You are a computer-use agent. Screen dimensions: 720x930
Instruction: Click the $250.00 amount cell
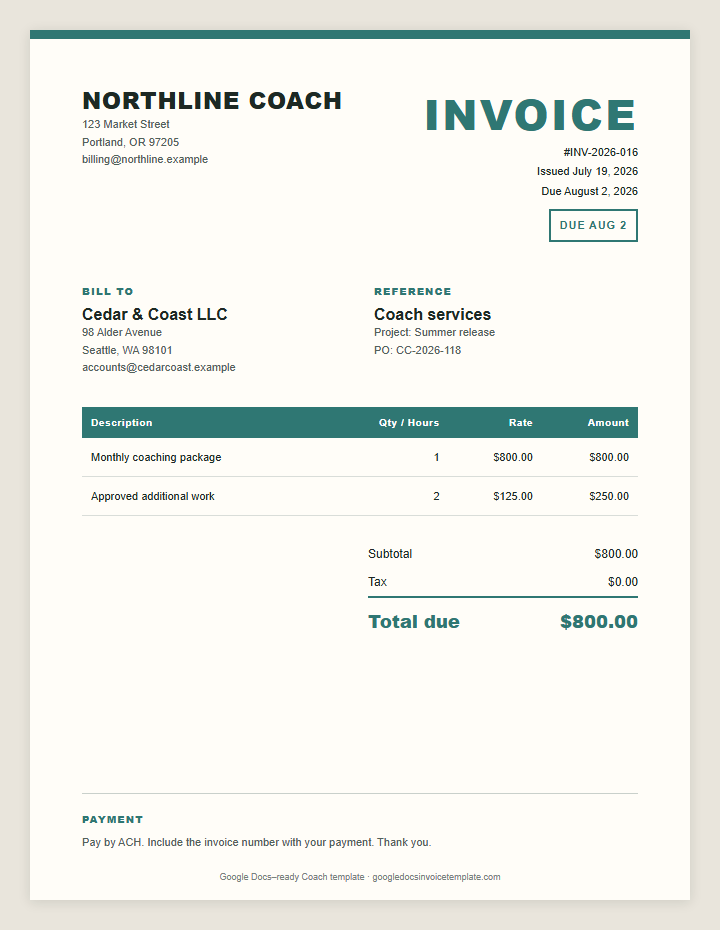[x=609, y=496]
